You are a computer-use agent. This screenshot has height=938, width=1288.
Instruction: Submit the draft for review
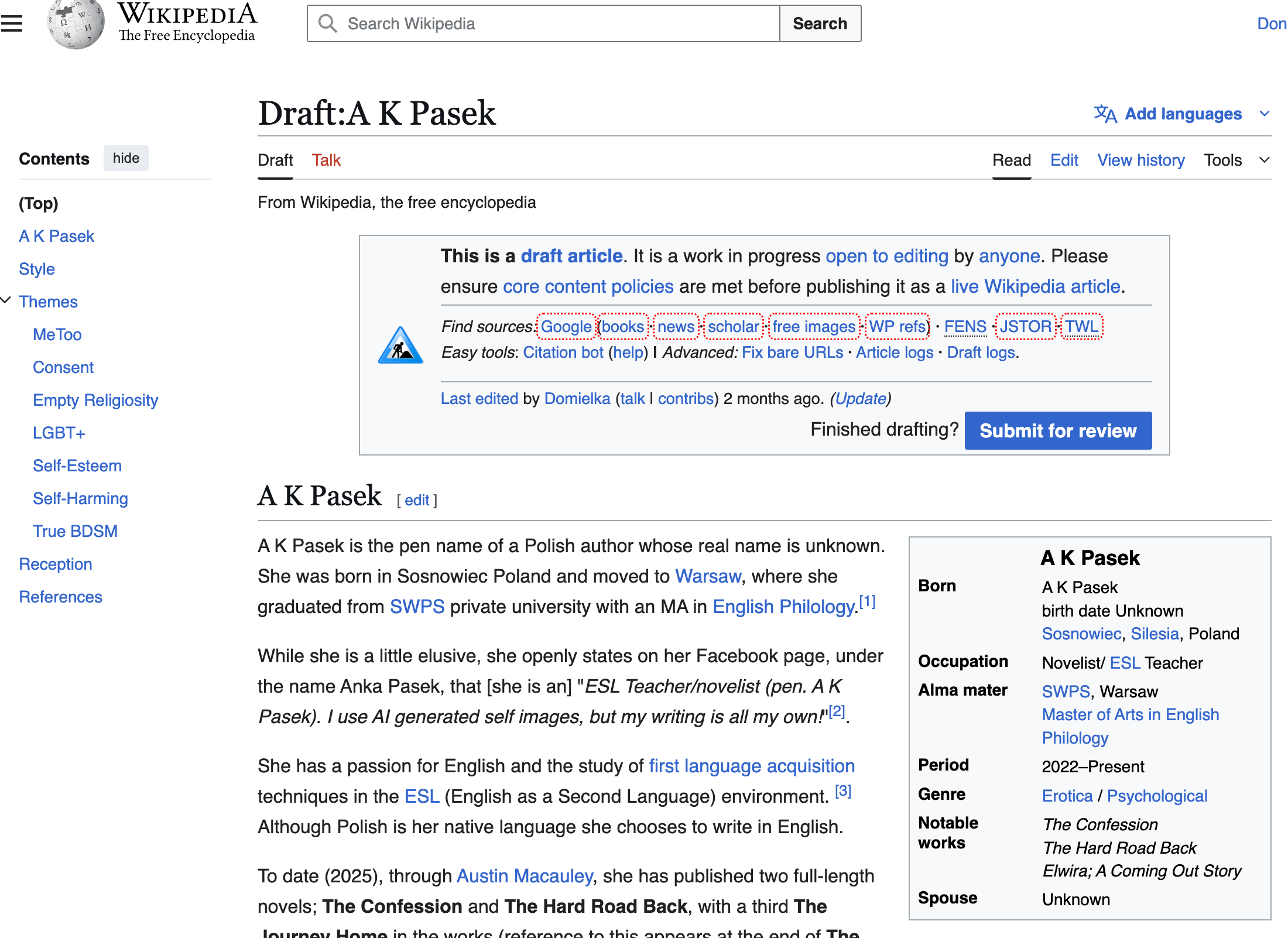click(1058, 430)
